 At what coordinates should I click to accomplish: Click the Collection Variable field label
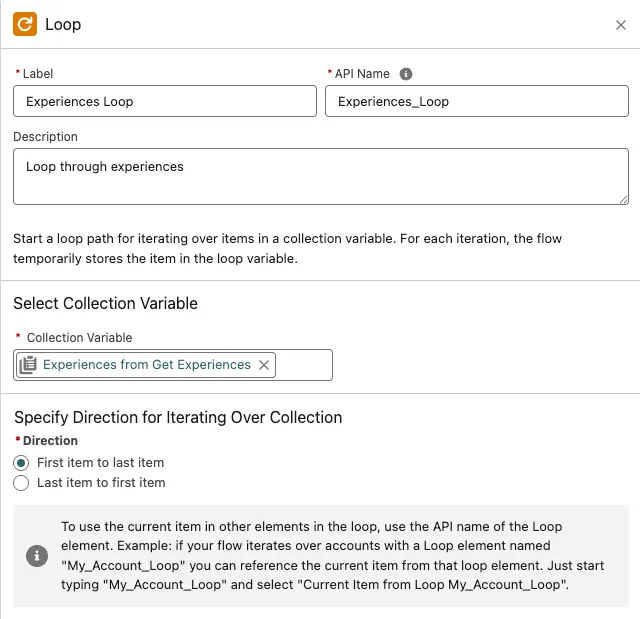(x=79, y=338)
